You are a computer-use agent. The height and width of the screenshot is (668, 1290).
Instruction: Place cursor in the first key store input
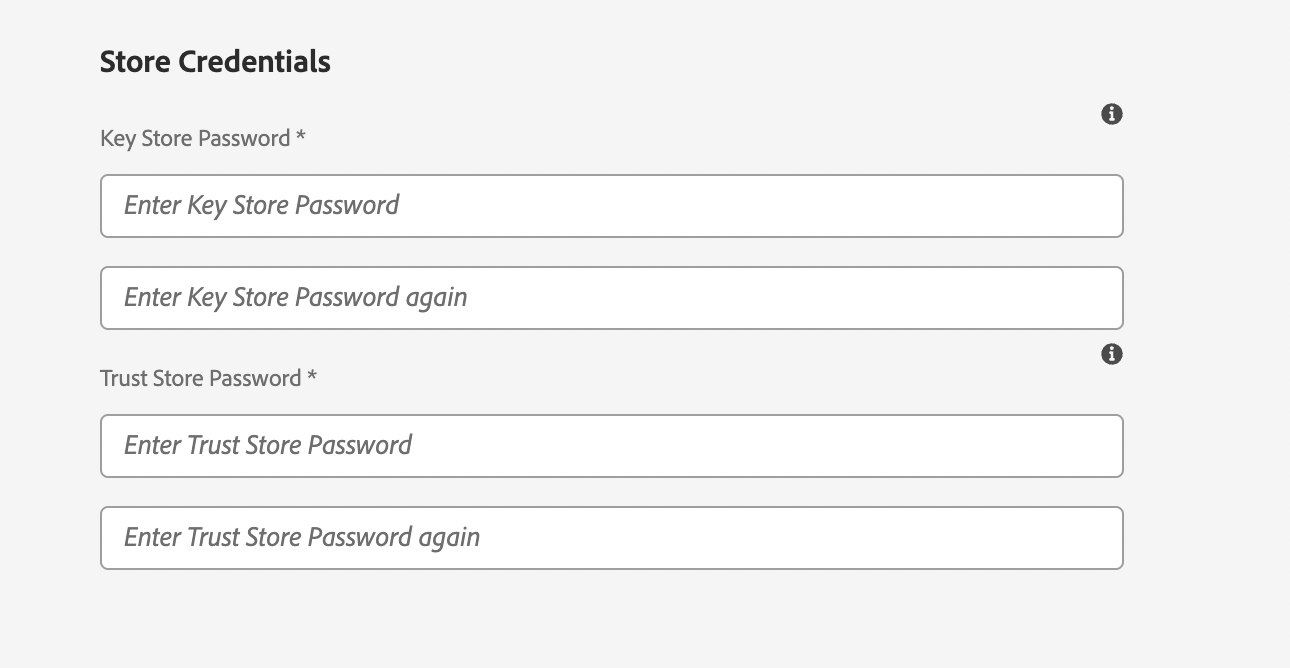611,206
